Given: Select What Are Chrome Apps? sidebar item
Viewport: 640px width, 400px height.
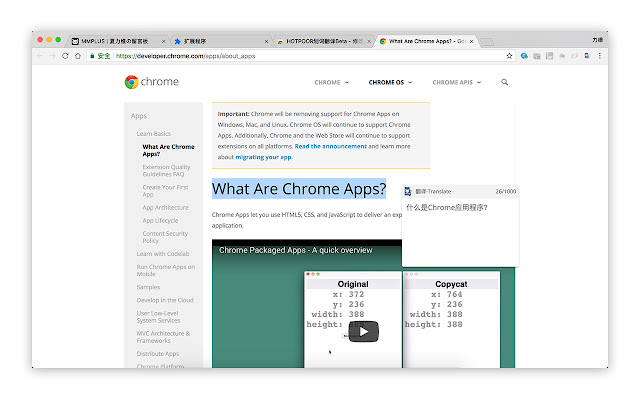Looking at the screenshot, I should pos(168,150).
